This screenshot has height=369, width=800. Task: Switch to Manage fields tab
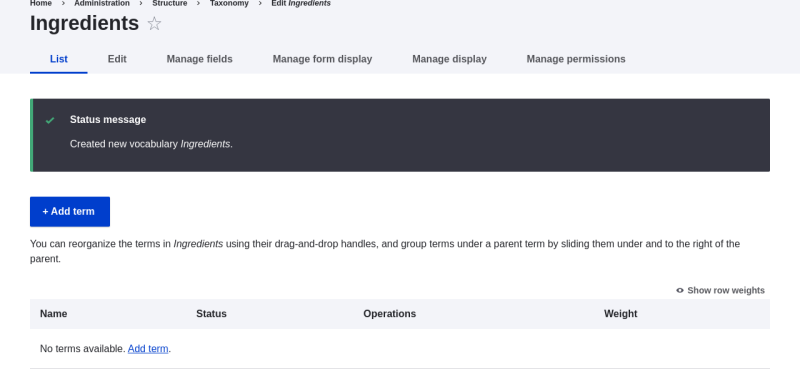pyautogui.click(x=199, y=59)
